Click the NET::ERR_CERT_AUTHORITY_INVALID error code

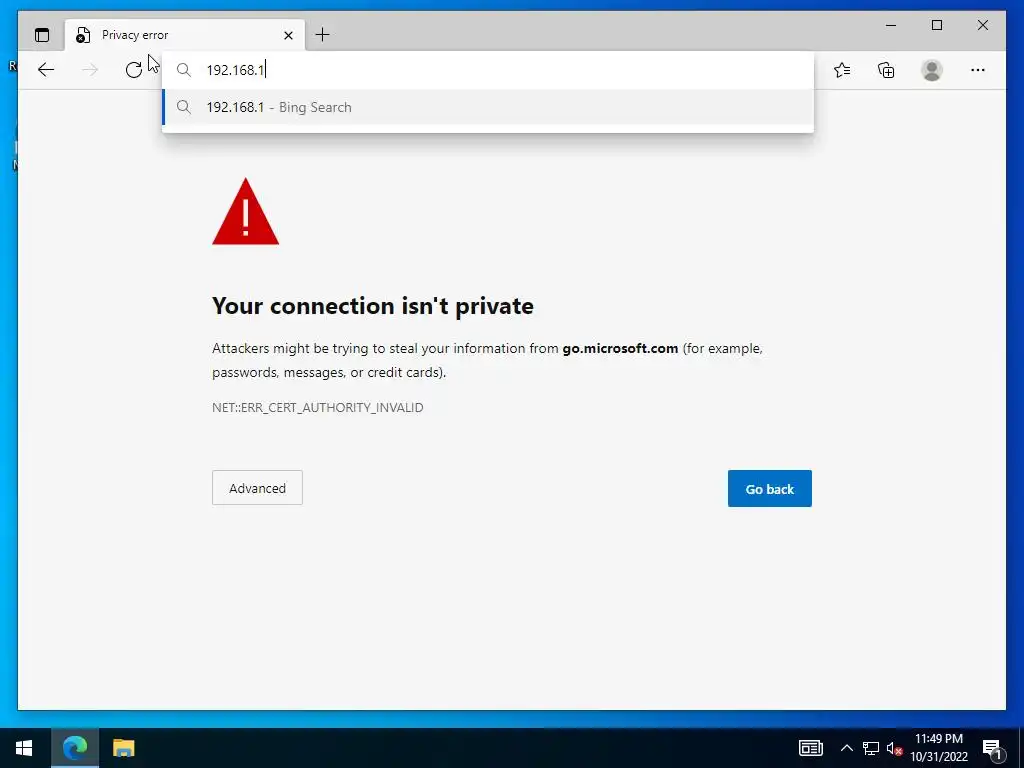[317, 408]
